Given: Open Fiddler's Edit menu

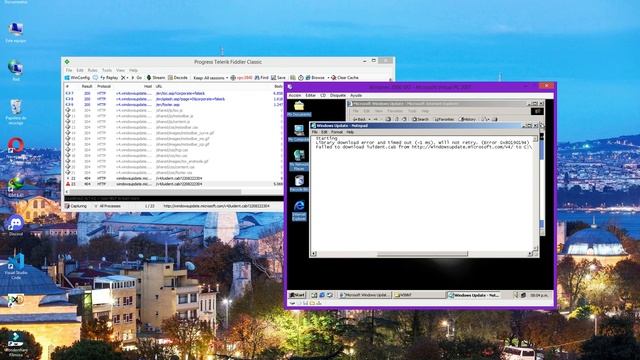Looking at the screenshot, I should tap(80, 70).
